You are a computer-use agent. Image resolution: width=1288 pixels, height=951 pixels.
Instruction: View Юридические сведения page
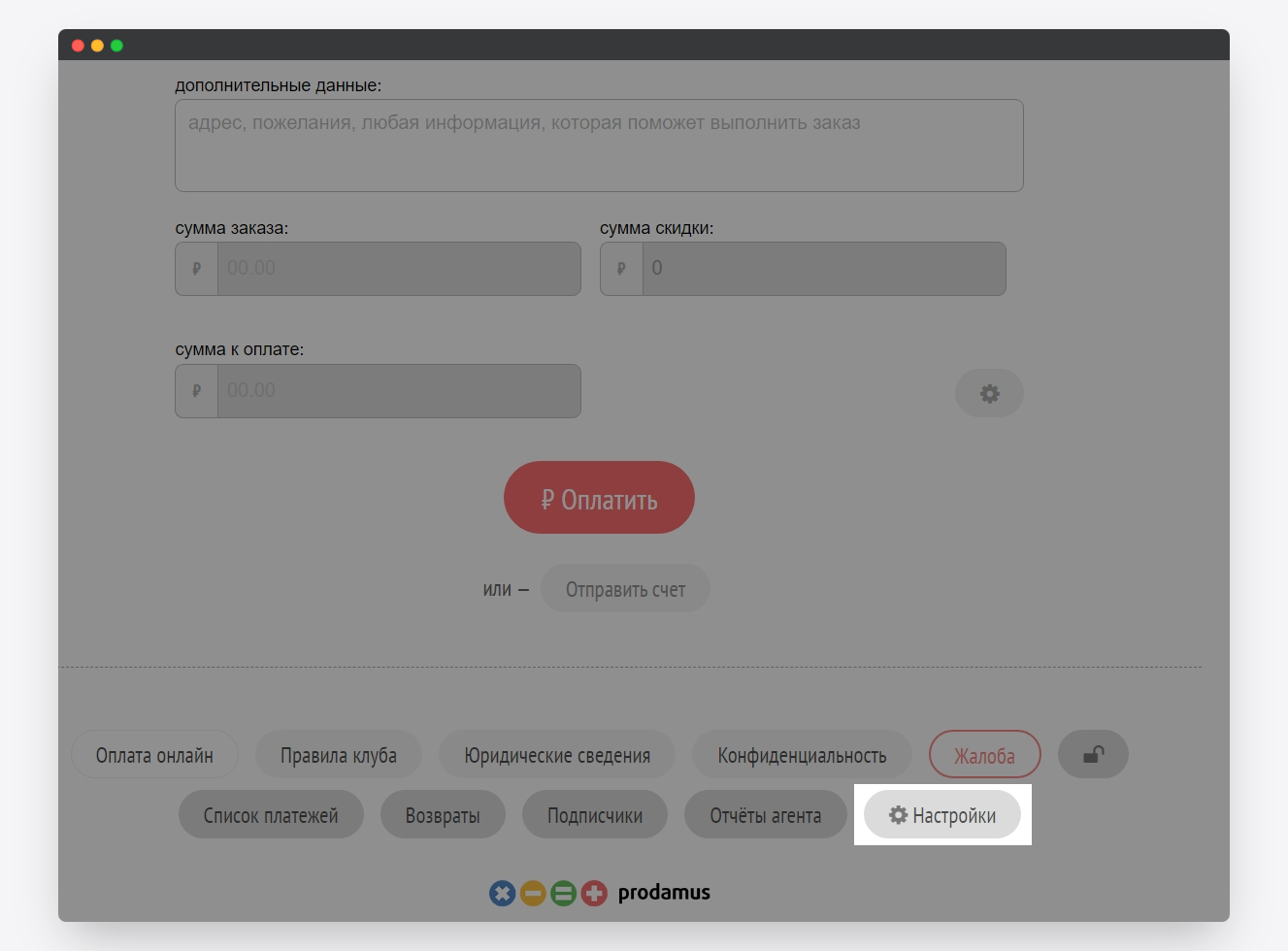557,755
